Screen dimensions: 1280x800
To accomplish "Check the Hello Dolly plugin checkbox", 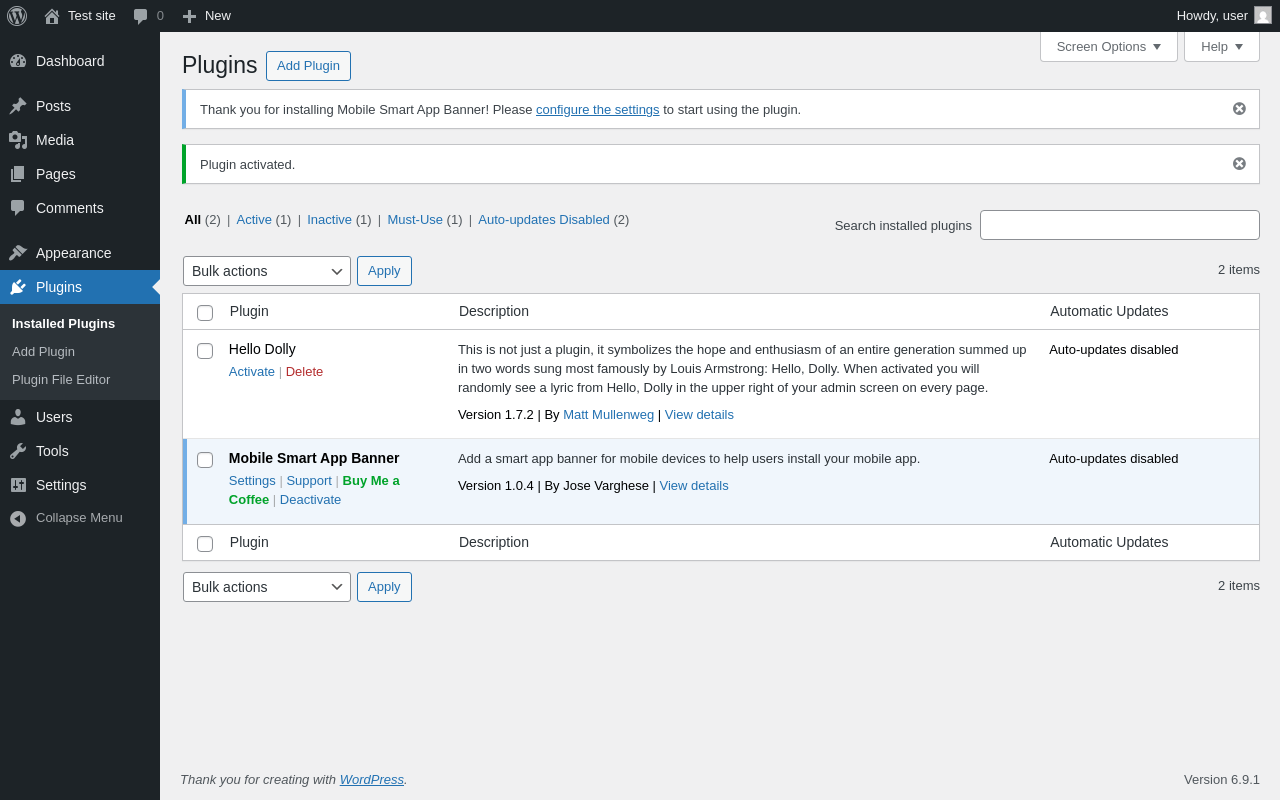I will tap(205, 351).
